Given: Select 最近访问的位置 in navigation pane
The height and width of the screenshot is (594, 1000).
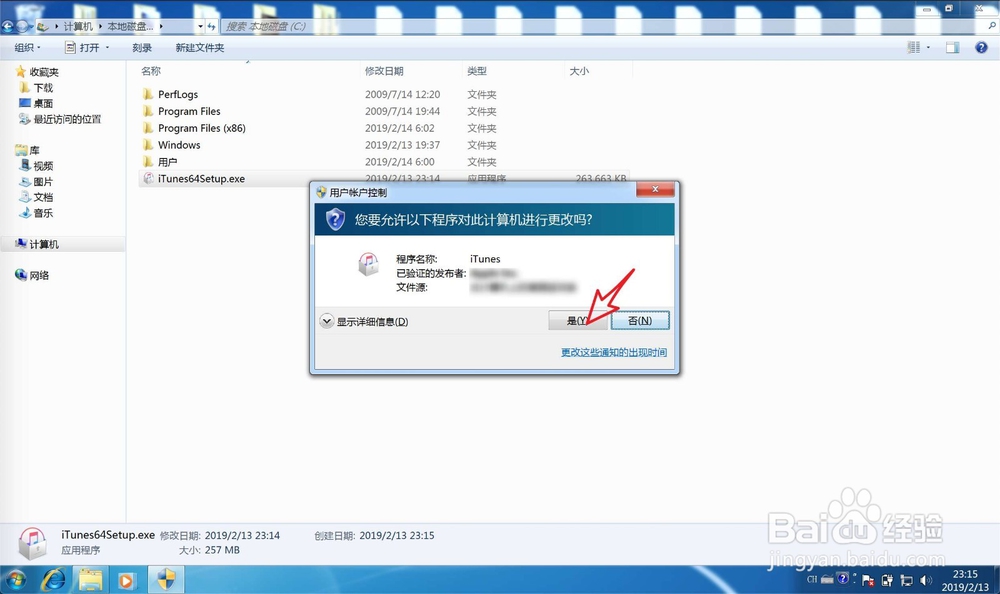Looking at the screenshot, I should click(x=66, y=119).
